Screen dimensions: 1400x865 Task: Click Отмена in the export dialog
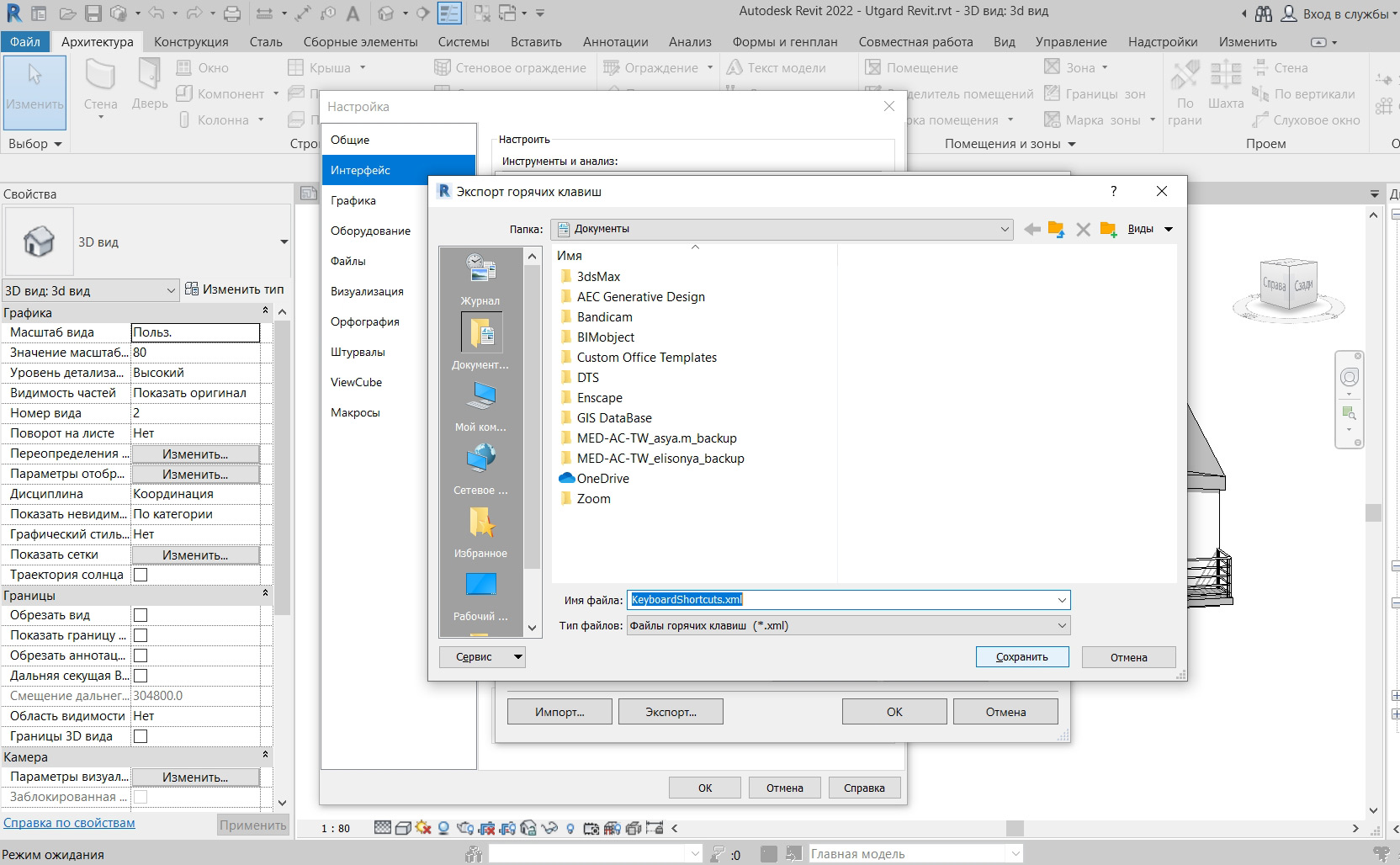(x=1128, y=656)
